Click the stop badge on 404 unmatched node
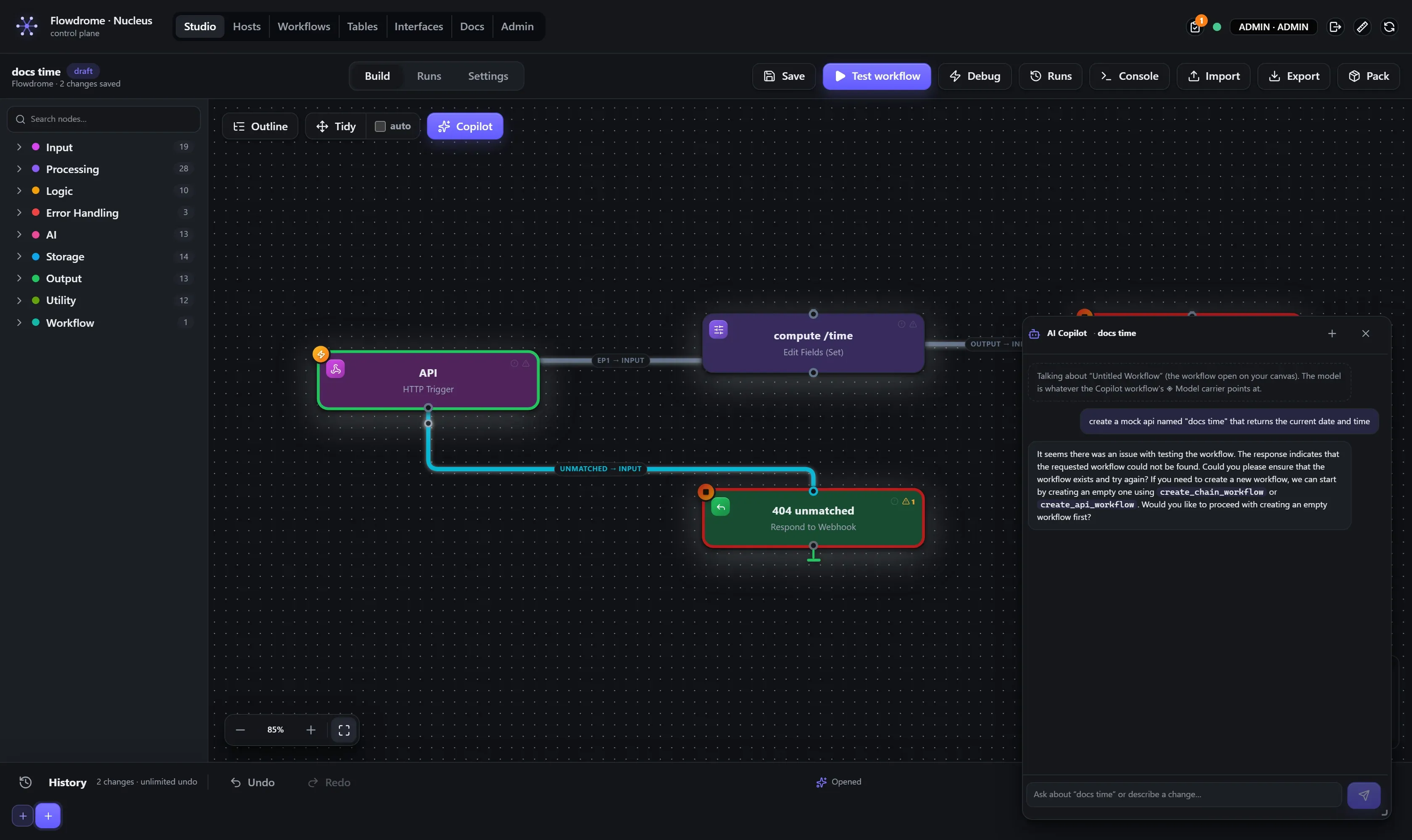Viewport: 1412px width, 840px height. 706,492
